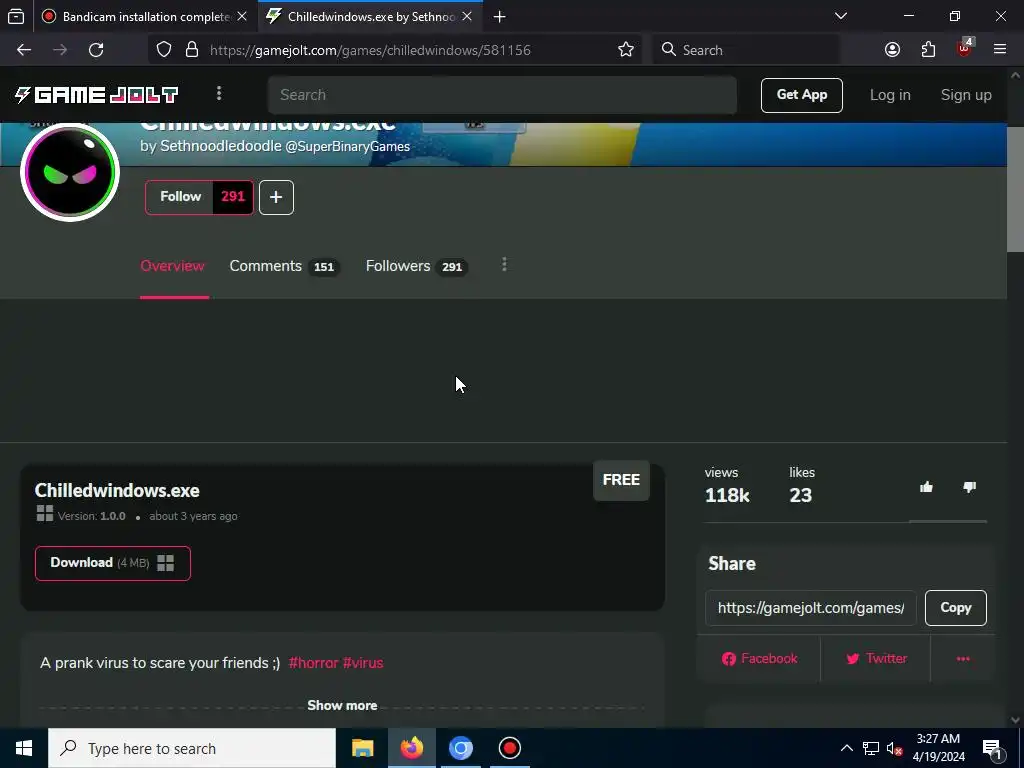The height and width of the screenshot is (768, 1024).
Task: Open the extensions puzzle icon
Action: pyautogui.click(x=928, y=50)
